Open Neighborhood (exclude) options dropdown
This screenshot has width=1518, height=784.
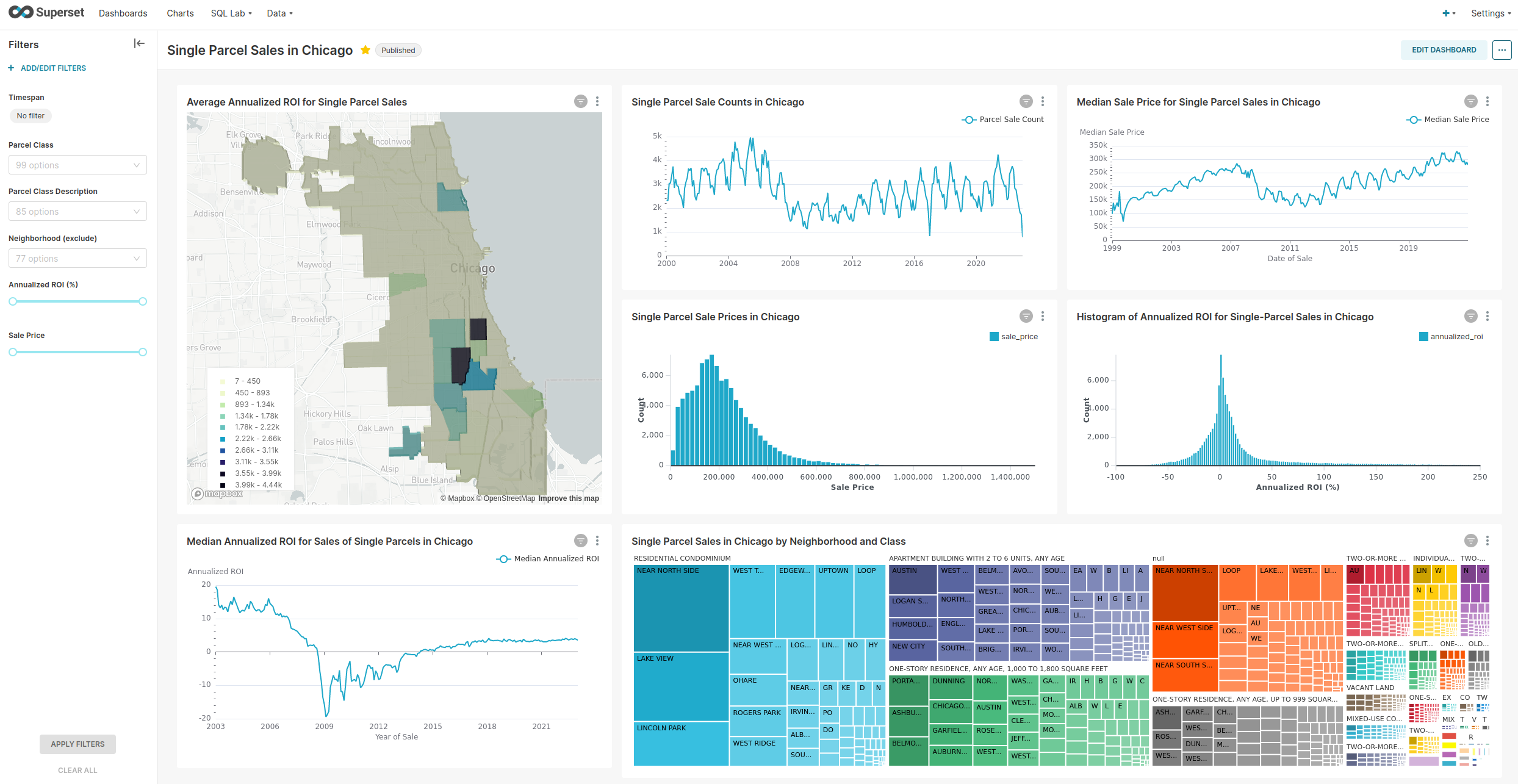tap(77, 259)
